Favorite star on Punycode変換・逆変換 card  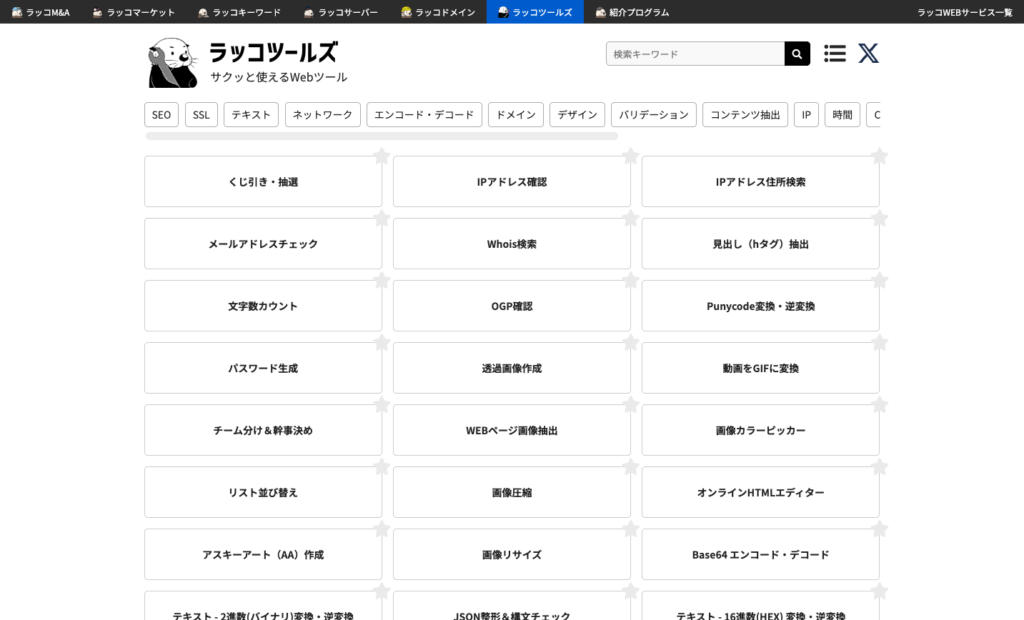[879, 280]
